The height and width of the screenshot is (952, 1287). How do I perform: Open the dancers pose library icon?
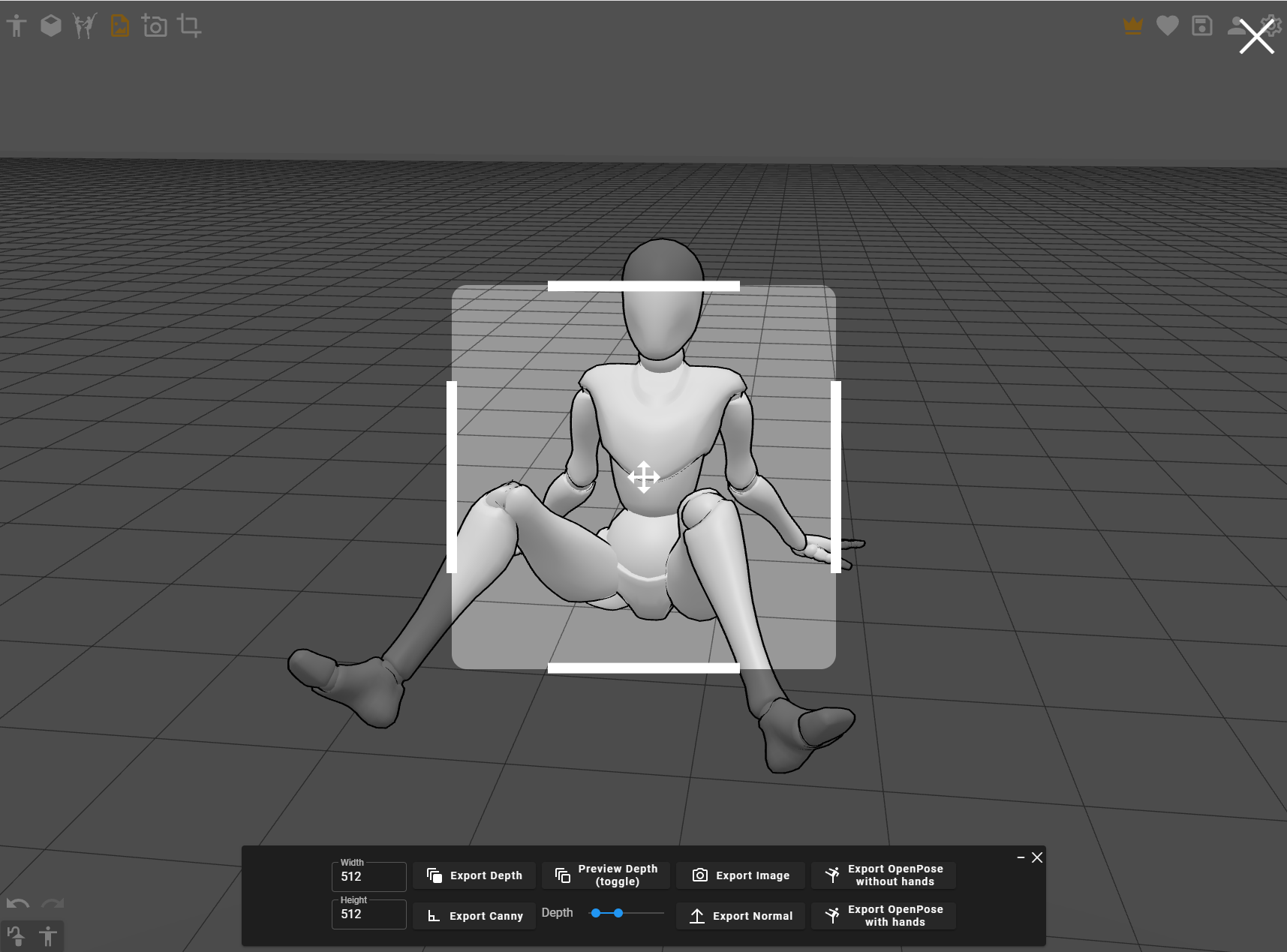(85, 26)
